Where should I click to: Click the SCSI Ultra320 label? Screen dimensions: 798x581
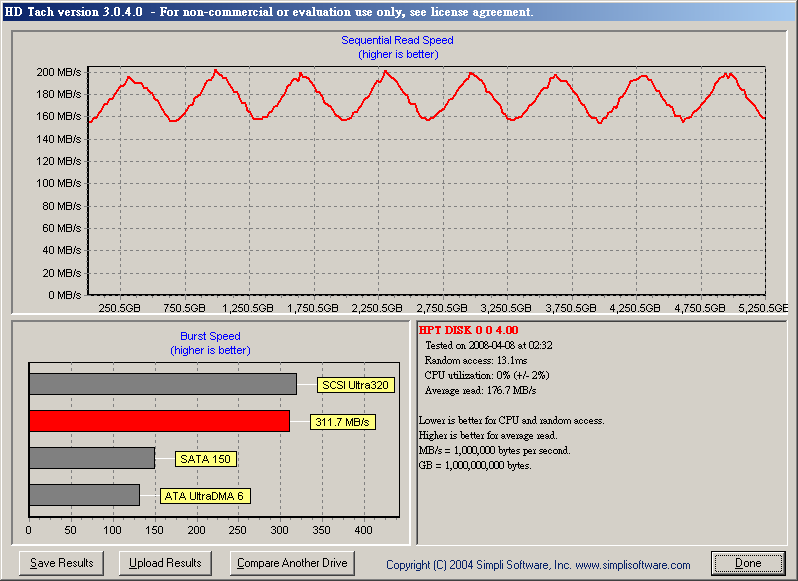click(x=355, y=385)
